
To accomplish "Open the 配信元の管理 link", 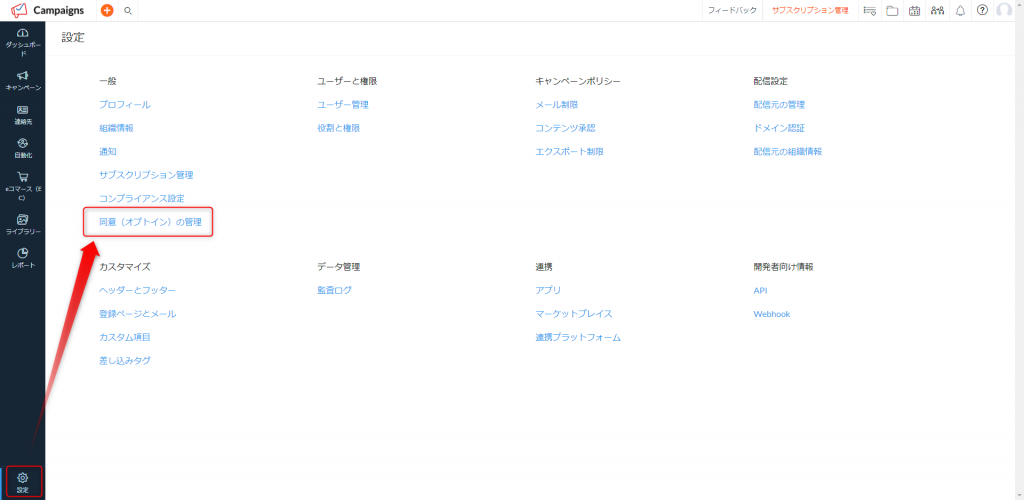I will coord(779,104).
